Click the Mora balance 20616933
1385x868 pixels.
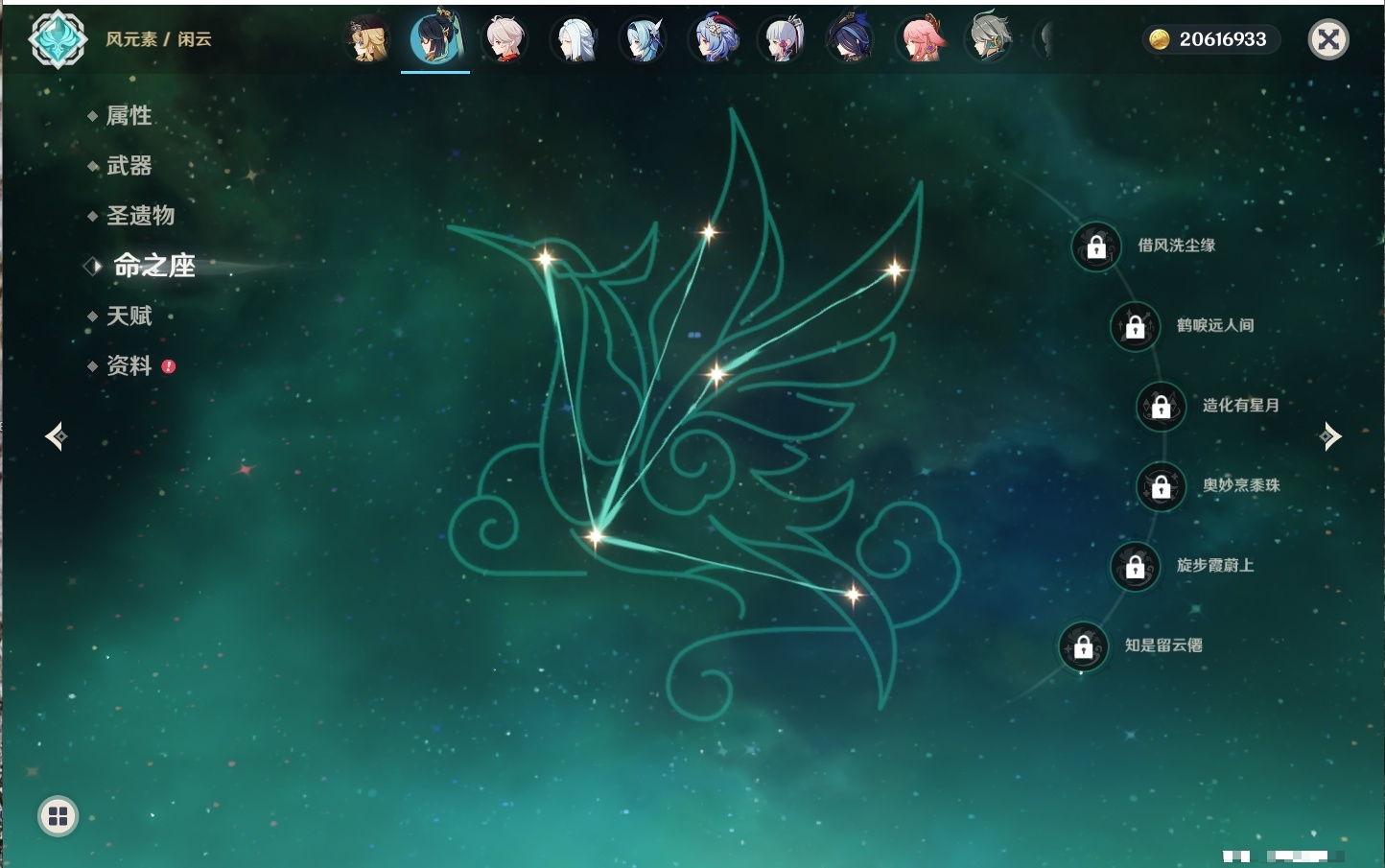click(x=1210, y=39)
